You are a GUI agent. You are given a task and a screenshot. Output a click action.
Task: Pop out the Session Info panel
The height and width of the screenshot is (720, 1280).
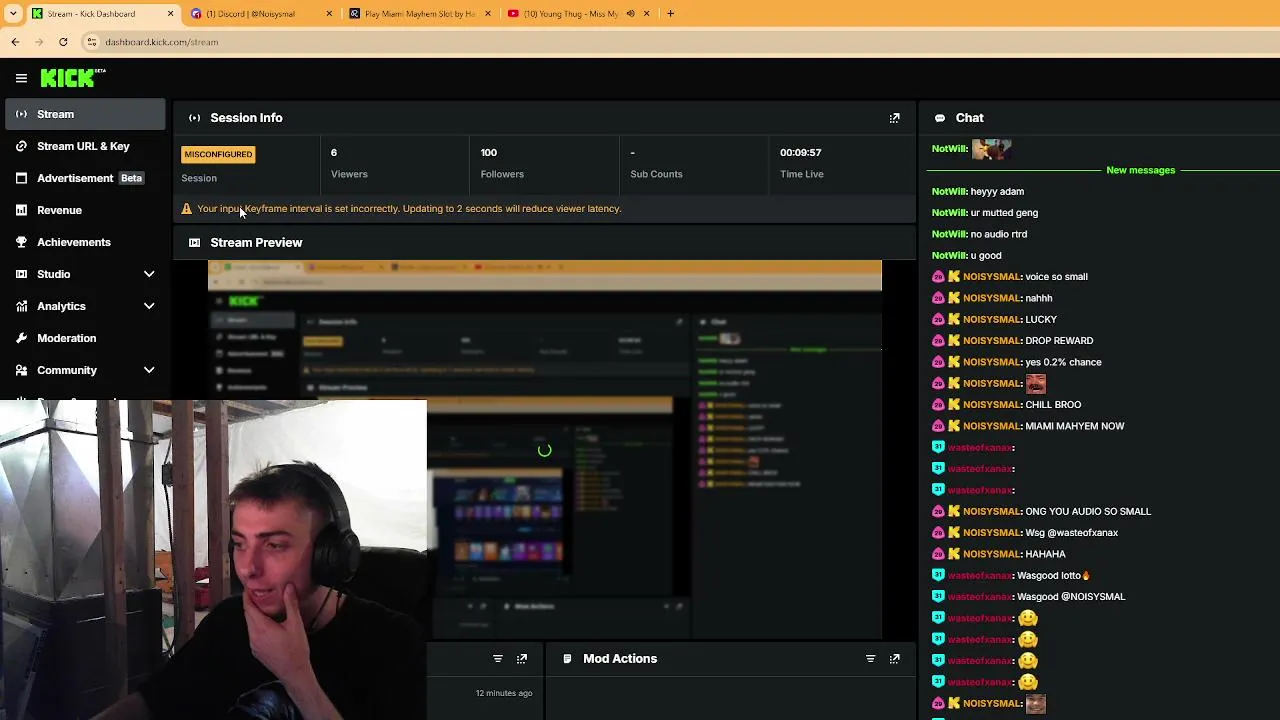coord(895,118)
